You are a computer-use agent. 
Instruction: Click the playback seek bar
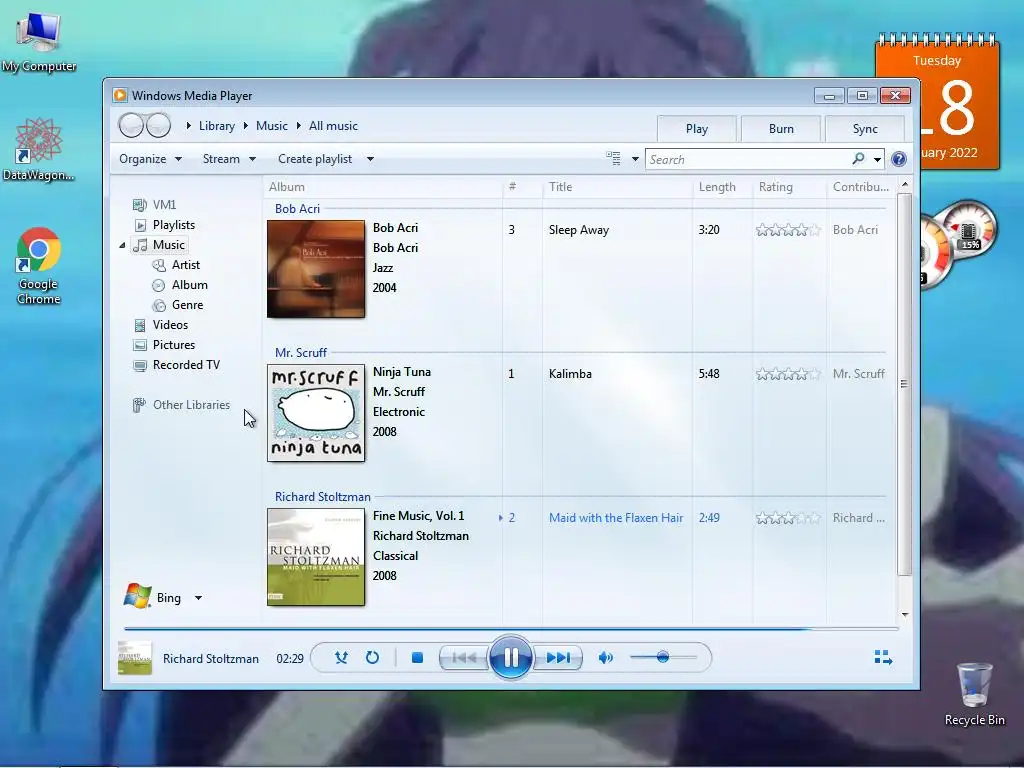coord(511,629)
